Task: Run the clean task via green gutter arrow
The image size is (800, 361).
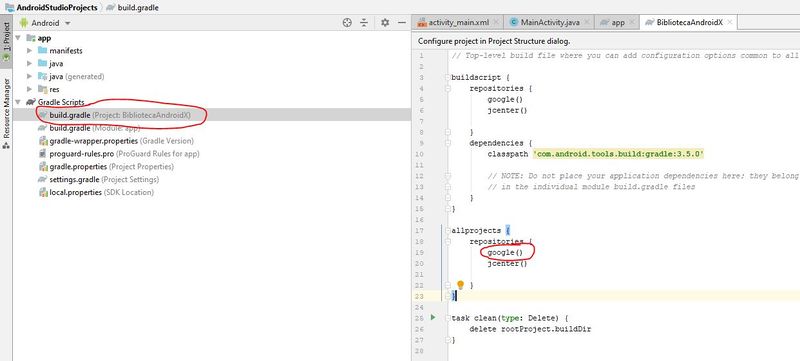Action: coord(433,317)
